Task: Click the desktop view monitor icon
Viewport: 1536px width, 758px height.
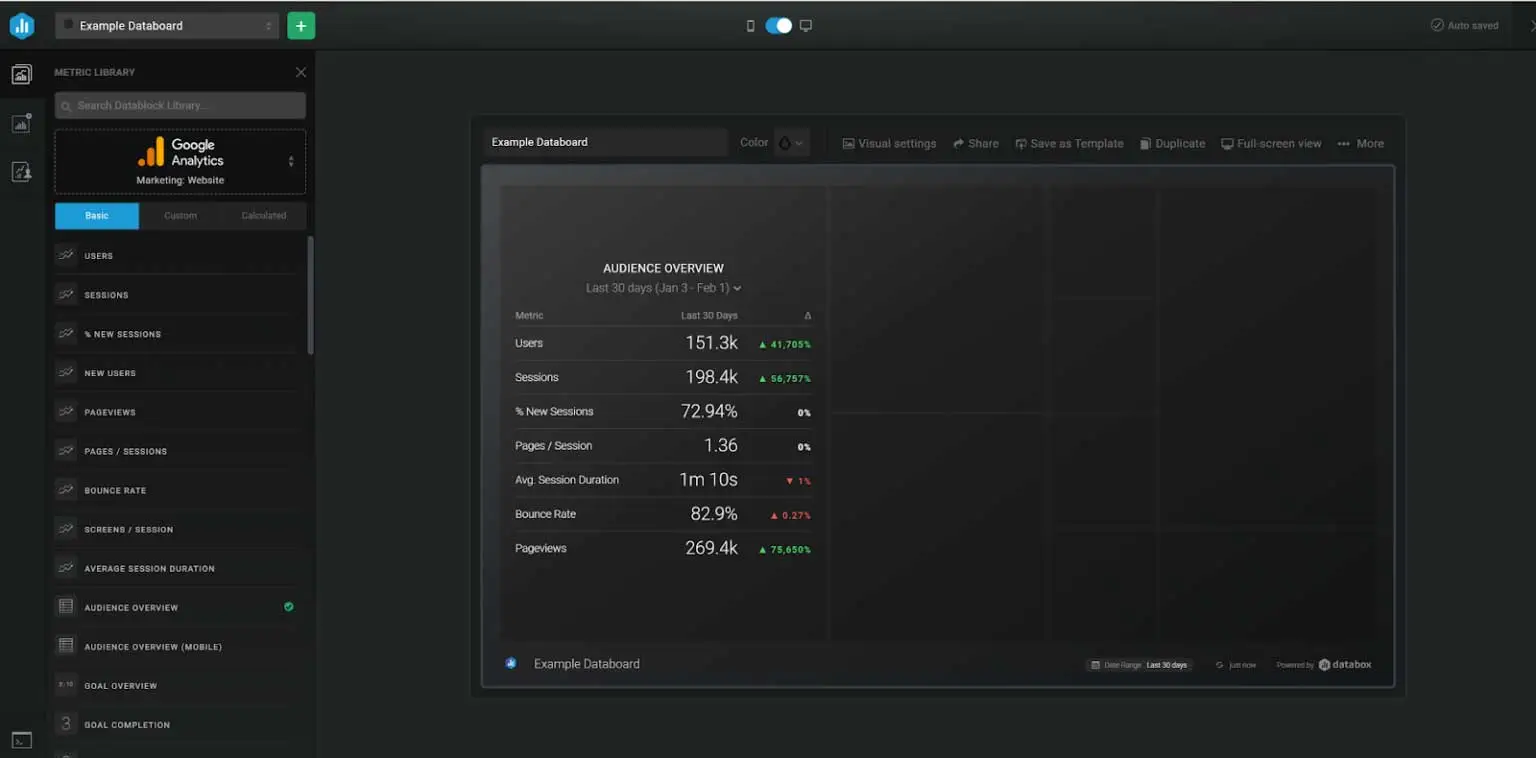Action: point(806,26)
